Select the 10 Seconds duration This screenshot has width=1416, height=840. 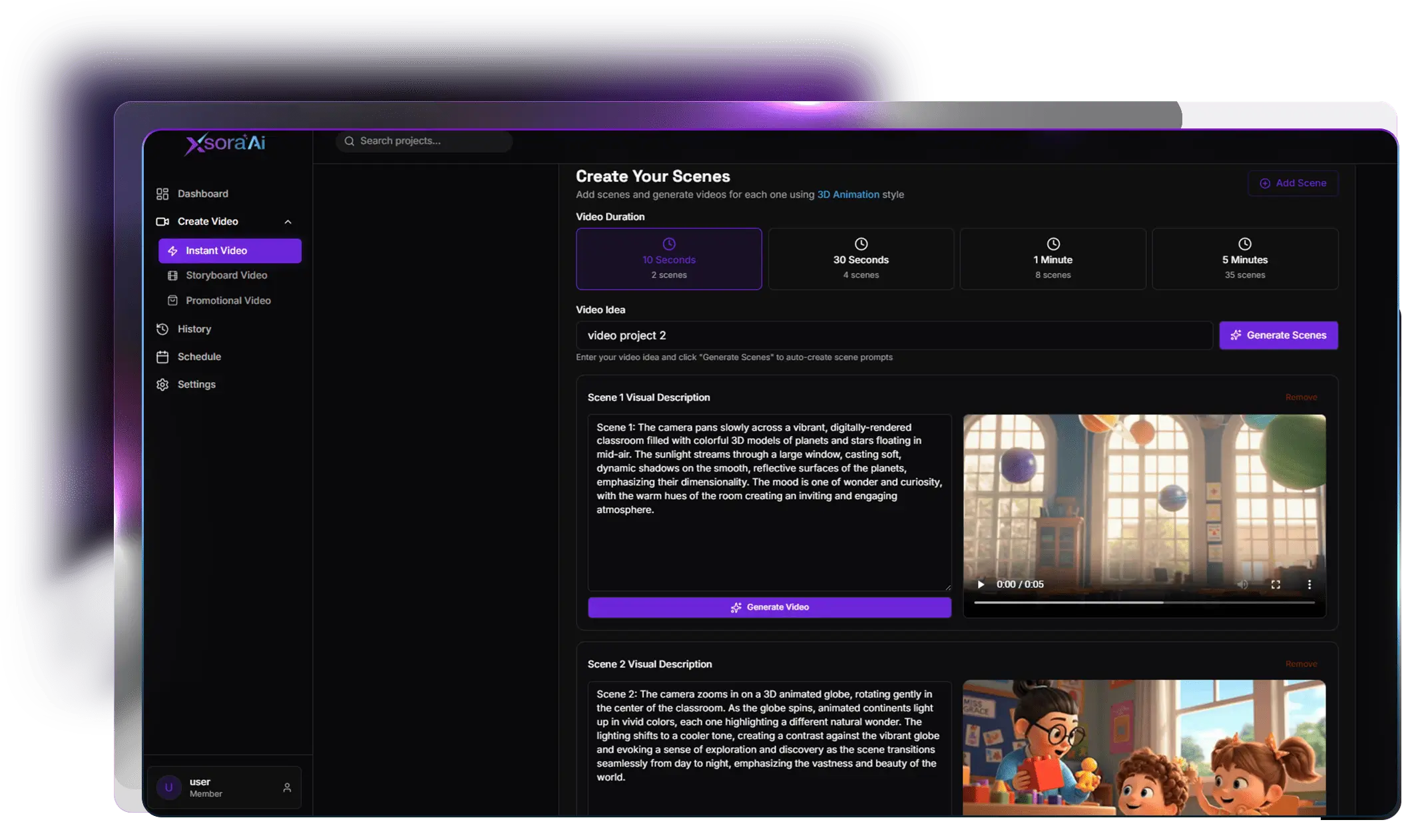tap(668, 259)
